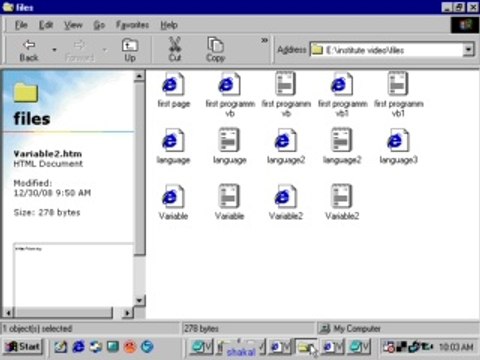The height and width of the screenshot is (360, 480).
Task: Select the 'Variable' Internet Explorer file icon
Action: click(173, 196)
